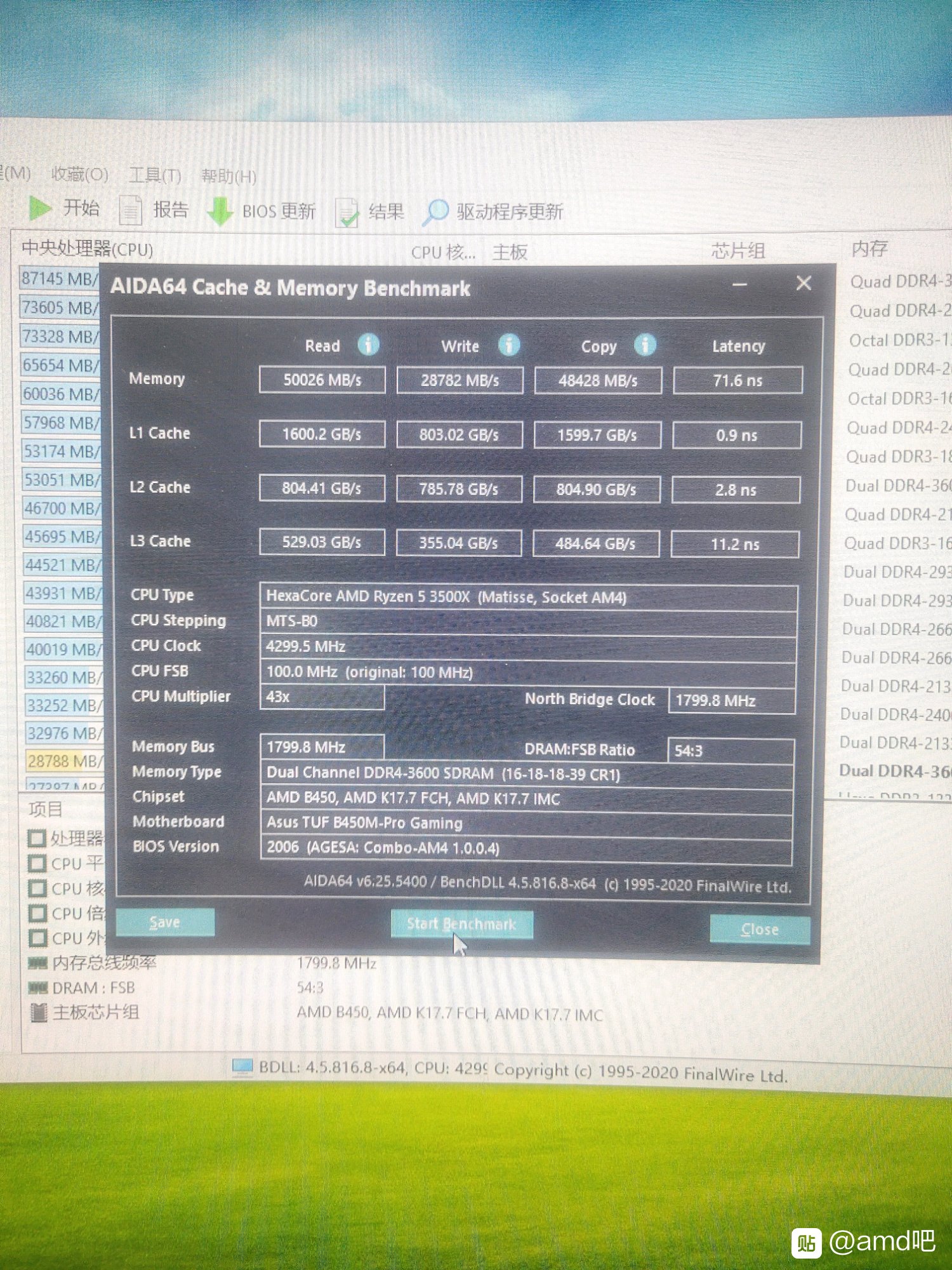Viewport: 952px width, 1270px height.
Task: Click the 芯片组 column header
Action: (737, 251)
